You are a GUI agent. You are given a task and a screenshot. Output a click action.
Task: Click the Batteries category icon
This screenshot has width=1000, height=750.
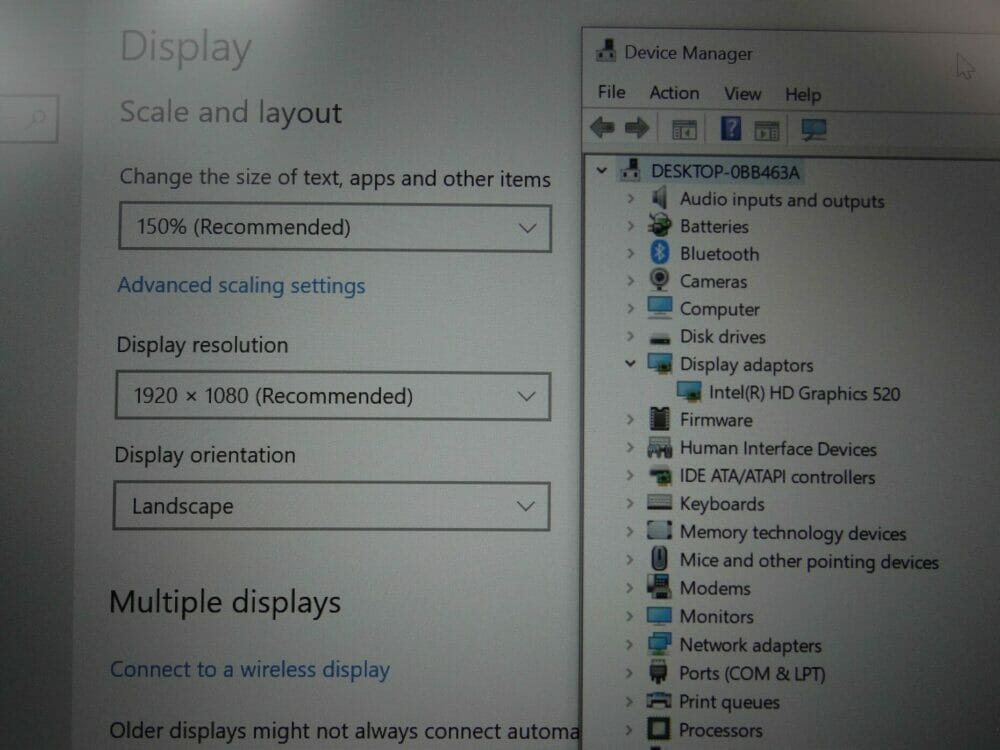[659, 225]
